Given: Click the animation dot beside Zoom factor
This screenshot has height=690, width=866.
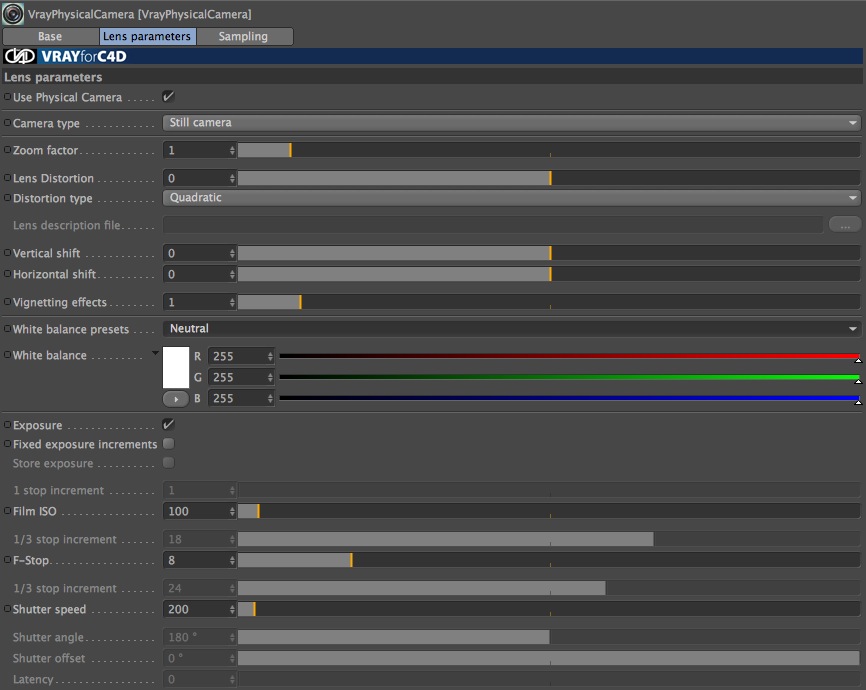Looking at the screenshot, I should click(8, 150).
